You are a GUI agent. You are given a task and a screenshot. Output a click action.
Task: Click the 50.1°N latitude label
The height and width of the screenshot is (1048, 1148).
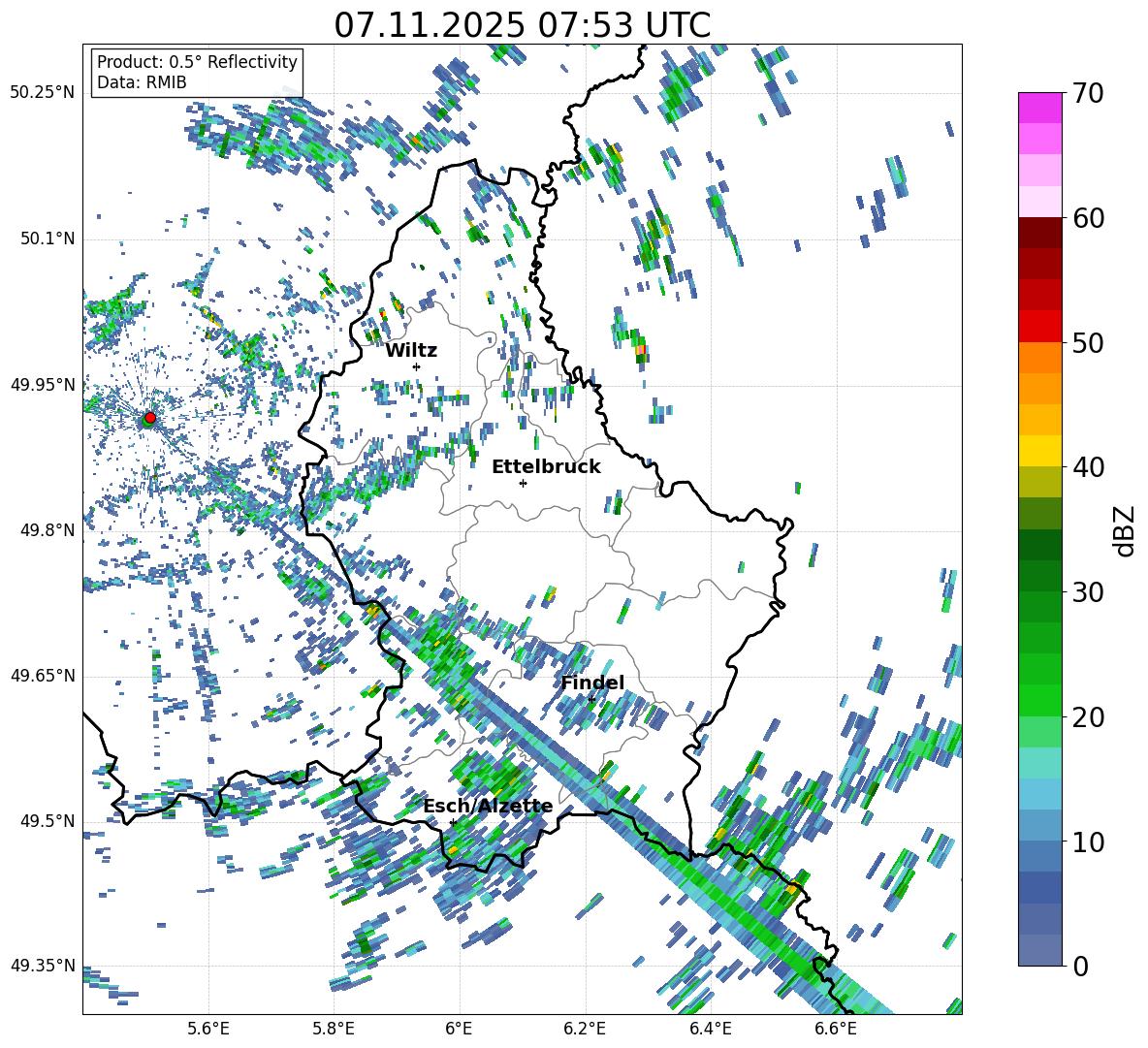point(47,239)
